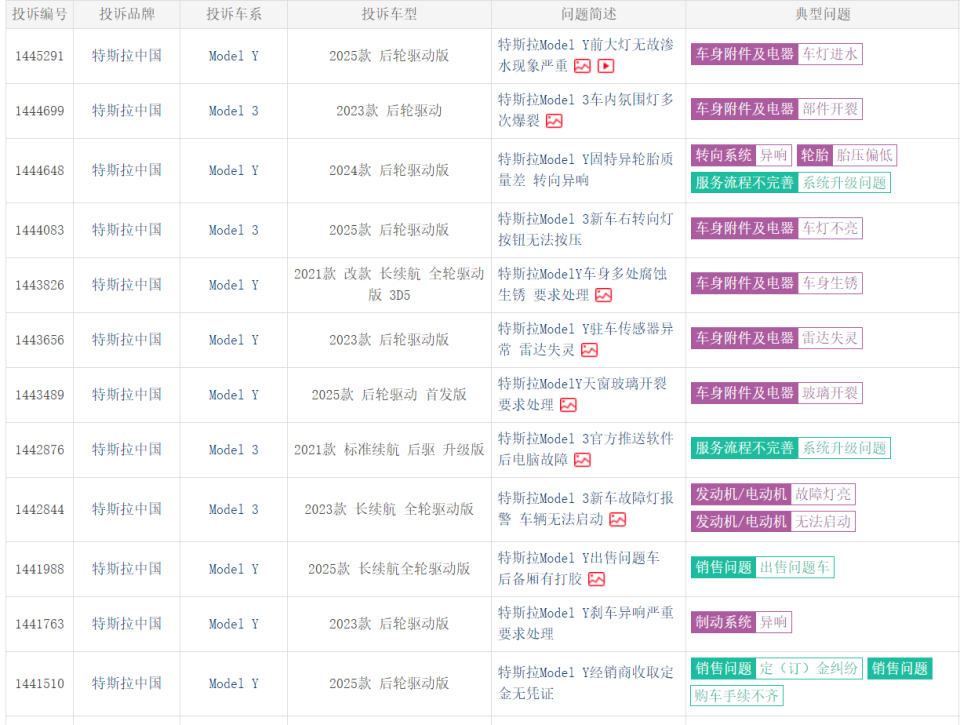Open complaint about Model Y前大灯无故渗水

pos(585,55)
